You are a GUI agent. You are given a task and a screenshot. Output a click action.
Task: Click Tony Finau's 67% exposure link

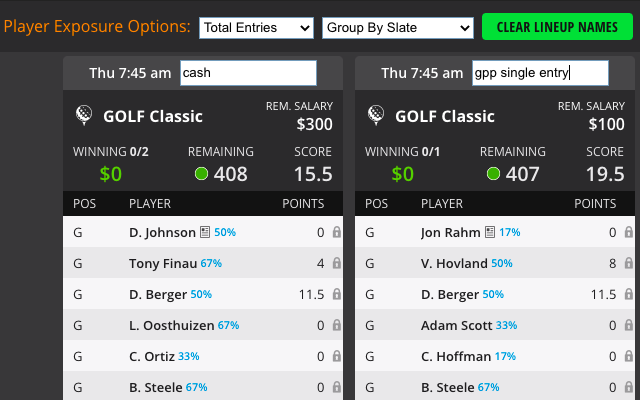(x=211, y=263)
